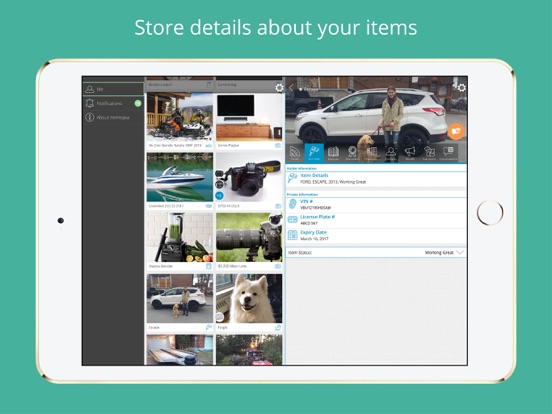Image resolution: width=552 pixels, height=414 pixels.
Task: Open the Expiry Date row
Action: click(x=376, y=236)
